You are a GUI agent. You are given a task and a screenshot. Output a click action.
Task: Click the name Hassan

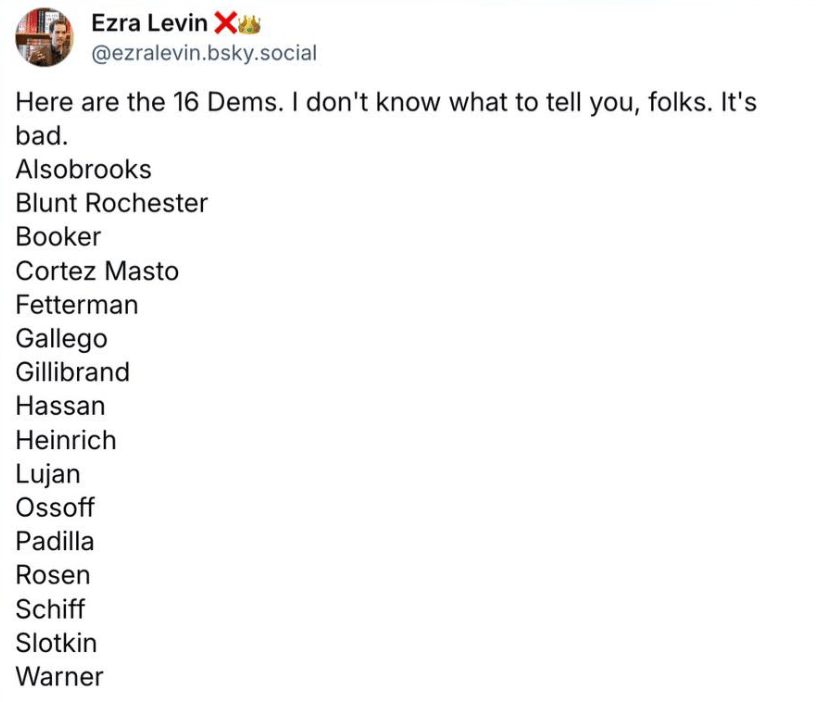click(x=60, y=406)
